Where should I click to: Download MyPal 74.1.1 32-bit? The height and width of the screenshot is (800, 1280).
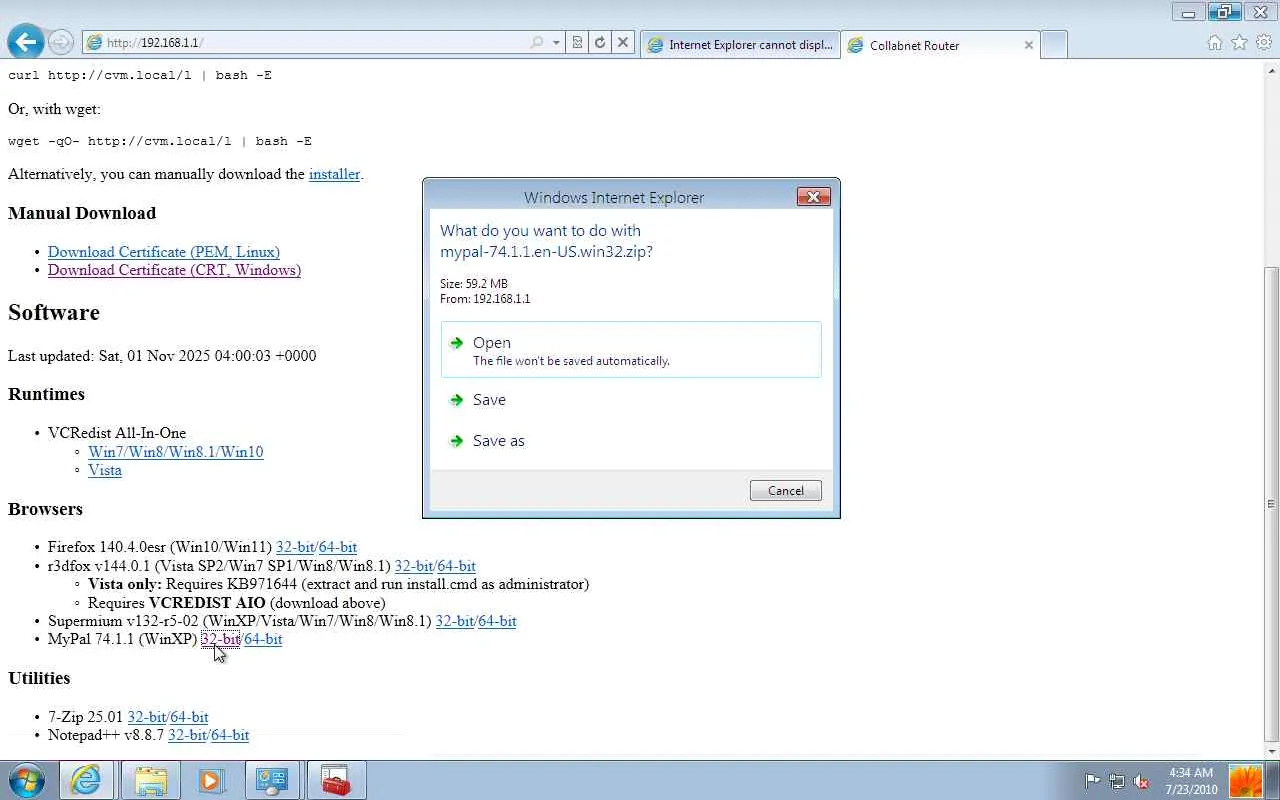220,639
